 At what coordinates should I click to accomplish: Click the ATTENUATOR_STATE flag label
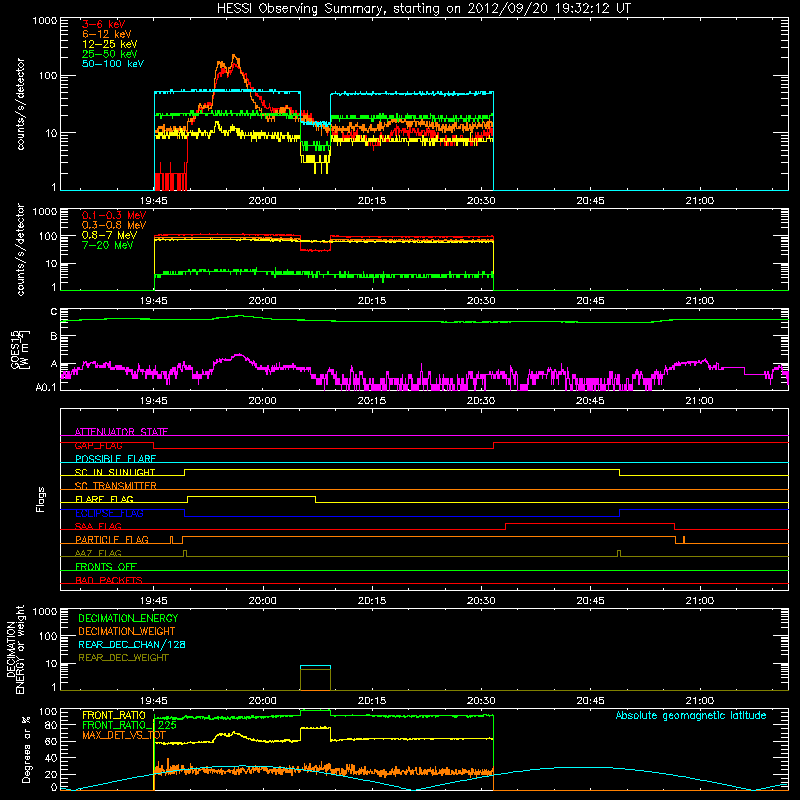click(x=121, y=432)
